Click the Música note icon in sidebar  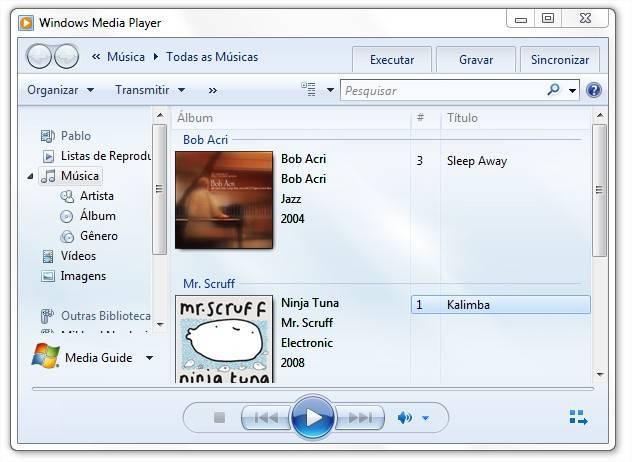(x=48, y=176)
